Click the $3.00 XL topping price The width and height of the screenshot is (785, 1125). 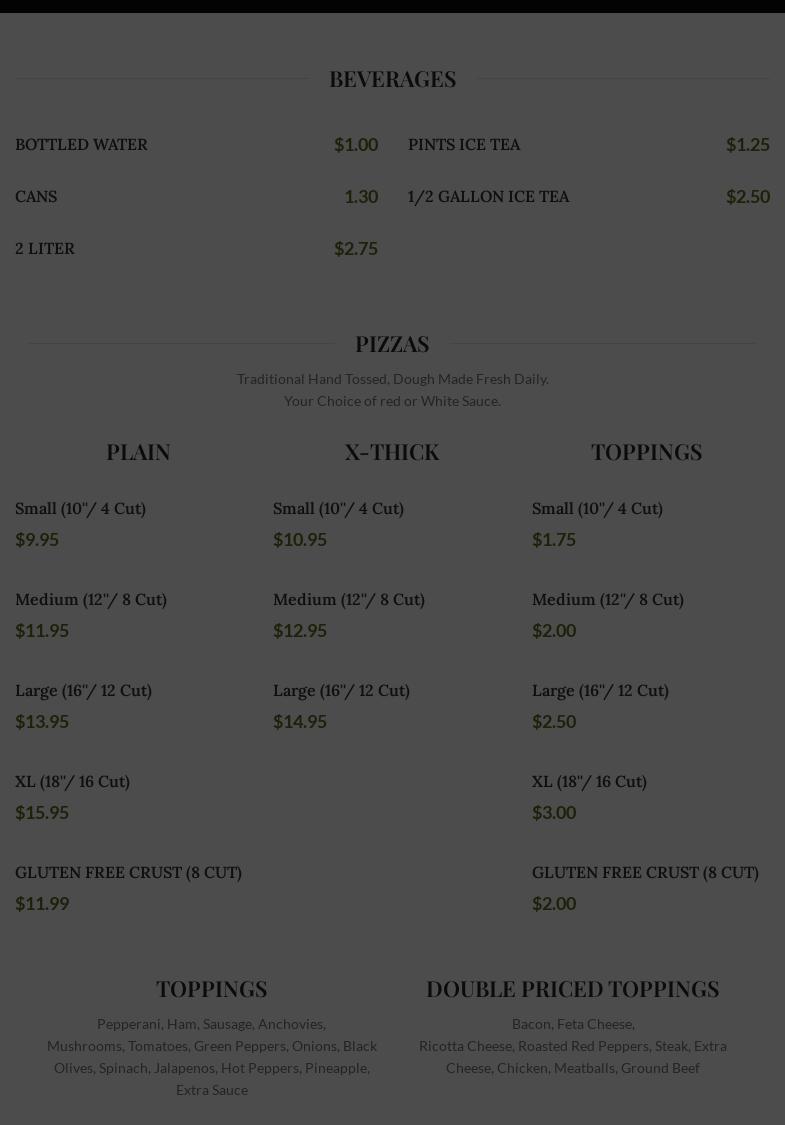(554, 812)
